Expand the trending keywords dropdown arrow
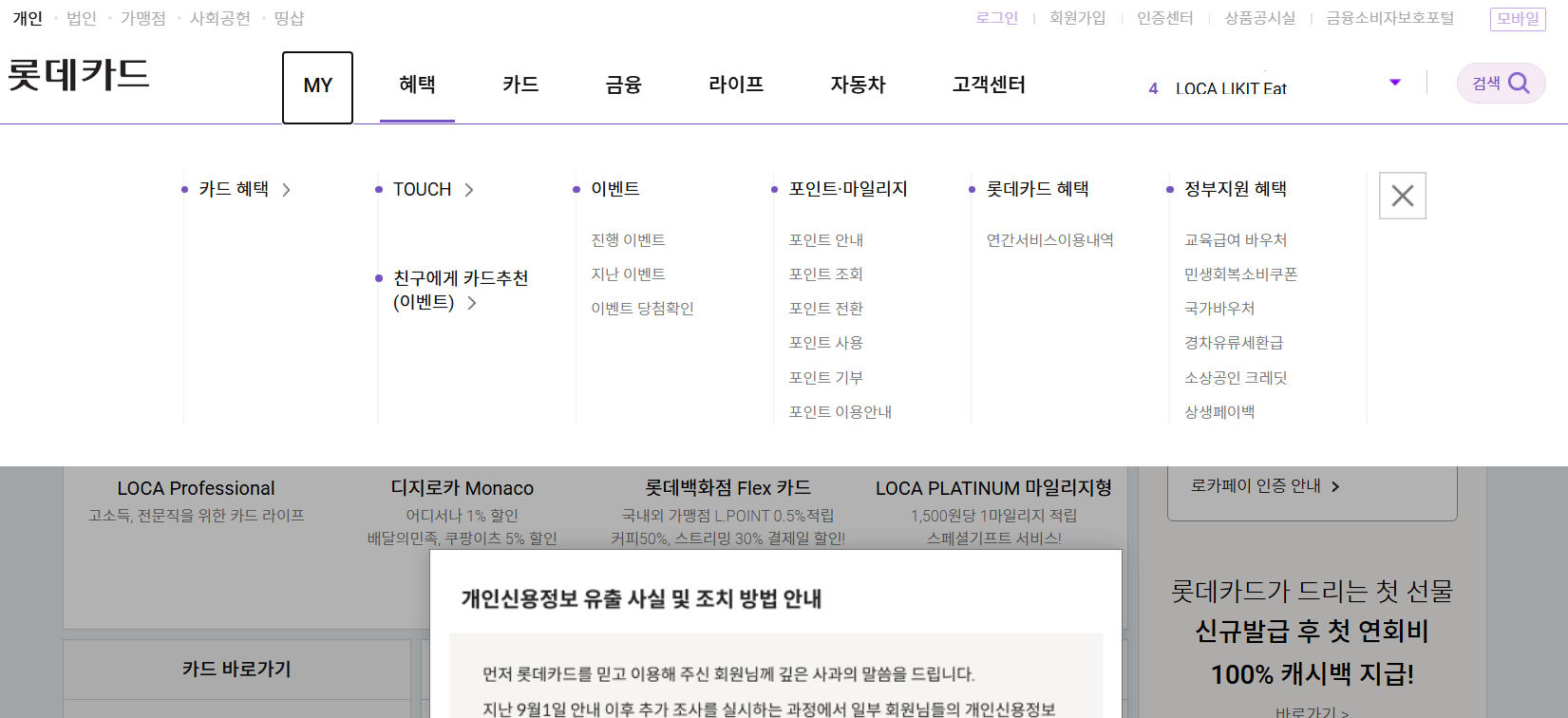This screenshot has height=718, width=1568. pos(1395,83)
